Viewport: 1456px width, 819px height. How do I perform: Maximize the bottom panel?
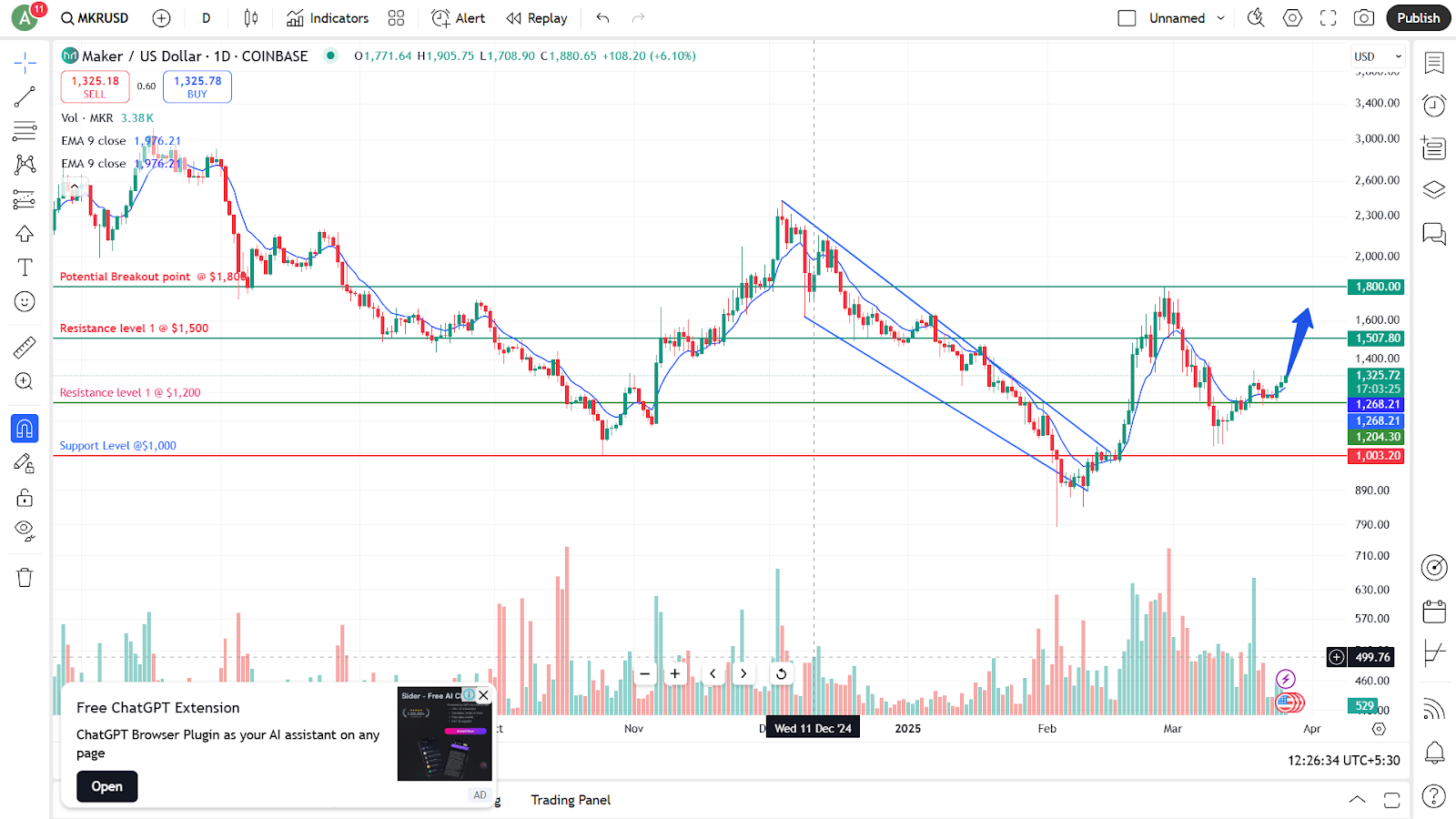(x=1391, y=800)
